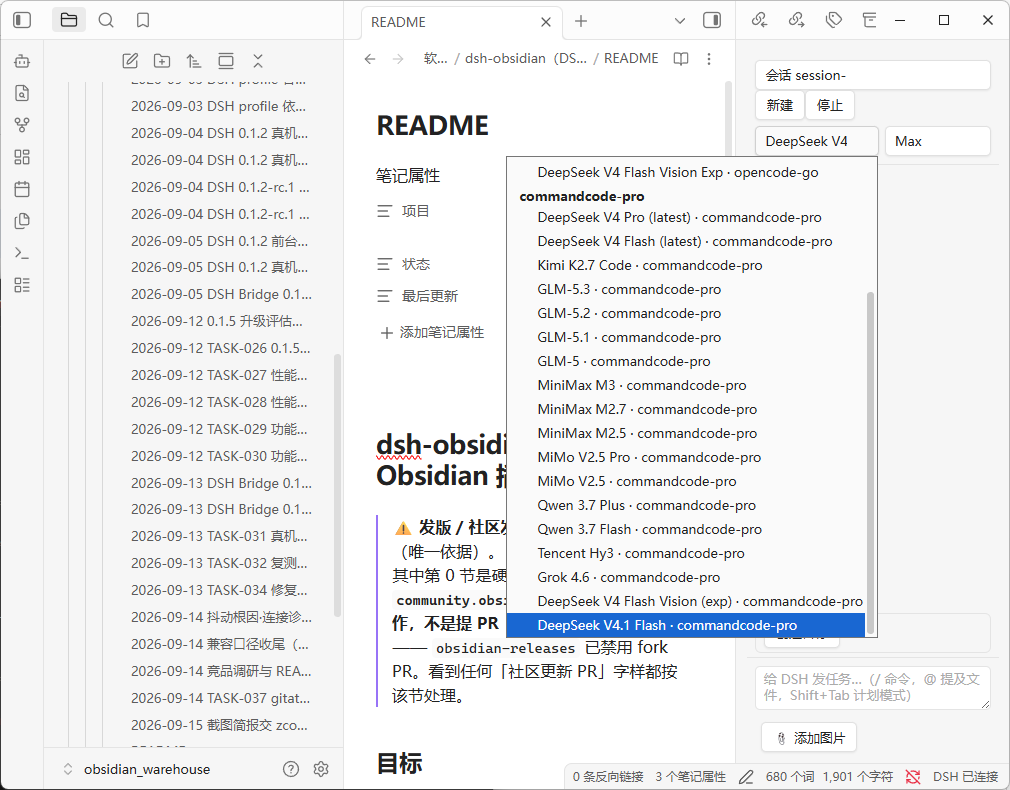Select highlighted DeepSeek V4.1 Flash option
Image resolution: width=1010 pixels, height=790 pixels.
[x=686, y=625]
